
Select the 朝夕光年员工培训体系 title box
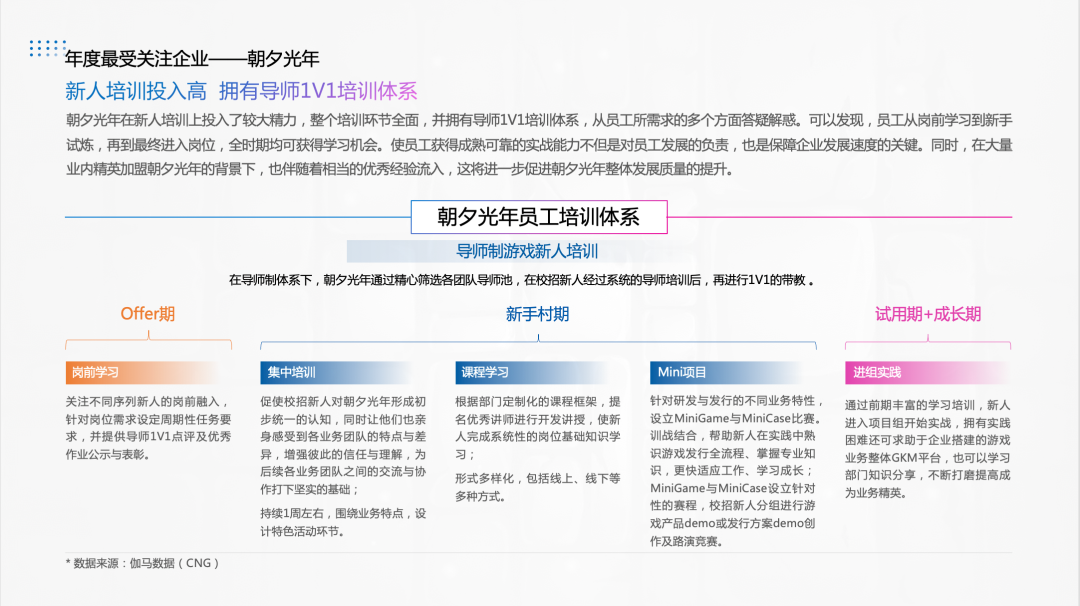[x=538, y=216]
